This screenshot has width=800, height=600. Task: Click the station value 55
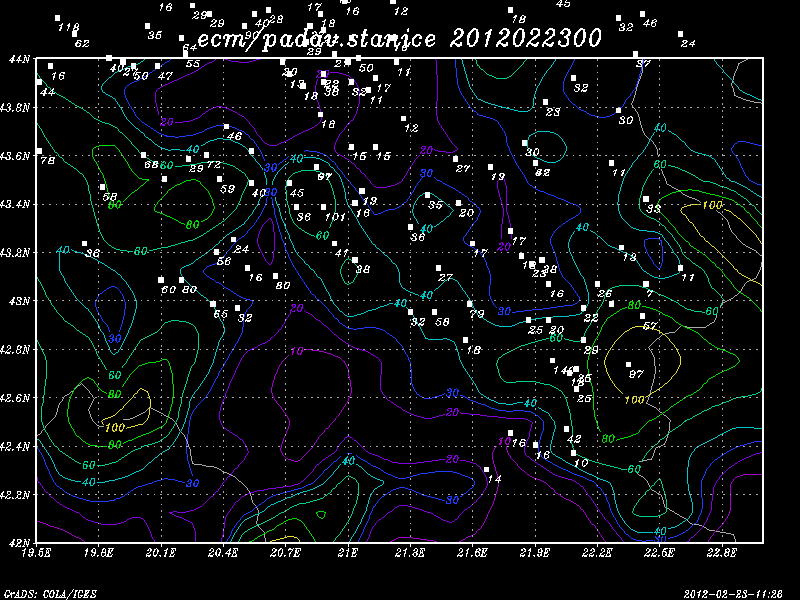tap(193, 64)
